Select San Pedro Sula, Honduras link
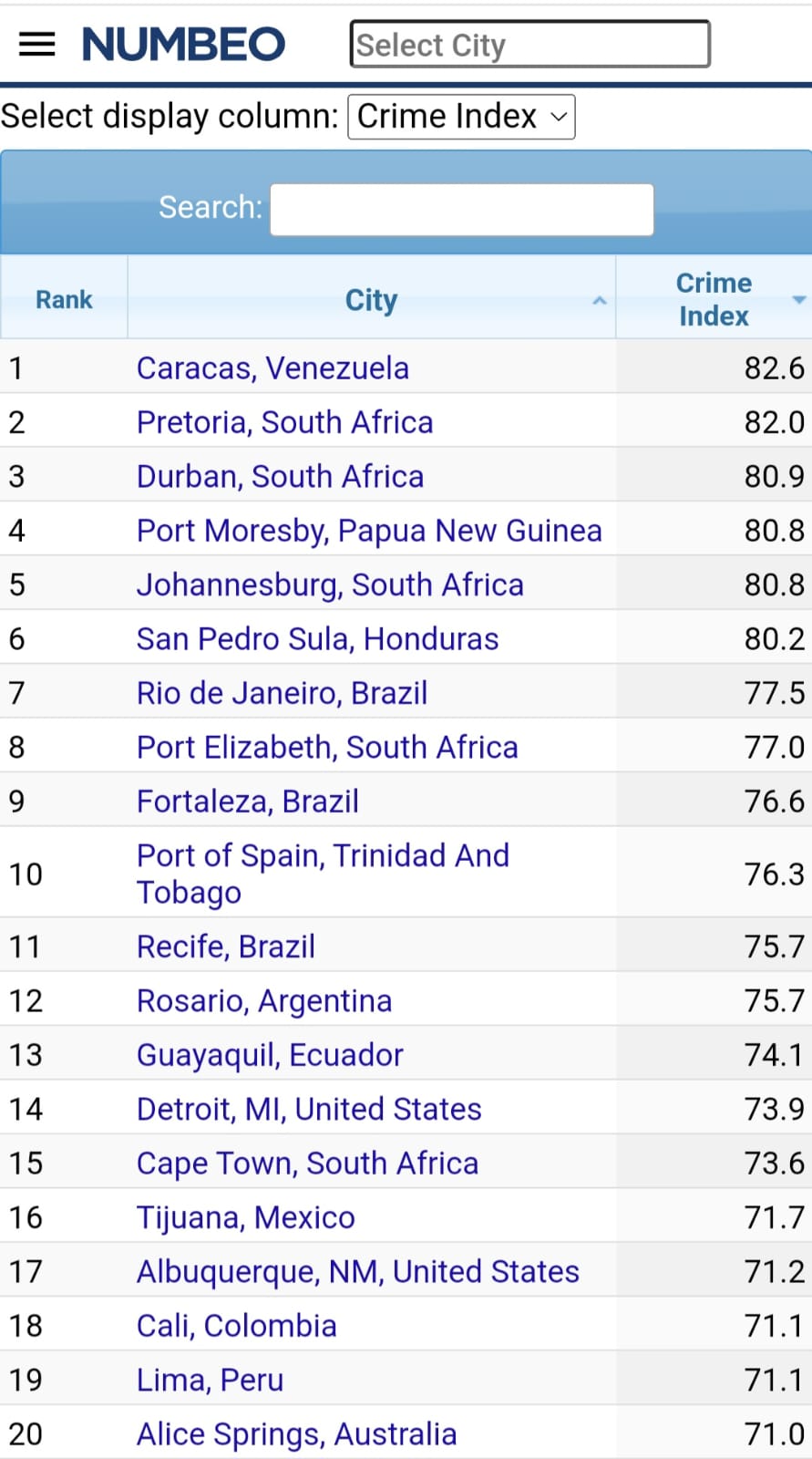Image resolution: width=812 pixels, height=1459 pixels. point(317,638)
